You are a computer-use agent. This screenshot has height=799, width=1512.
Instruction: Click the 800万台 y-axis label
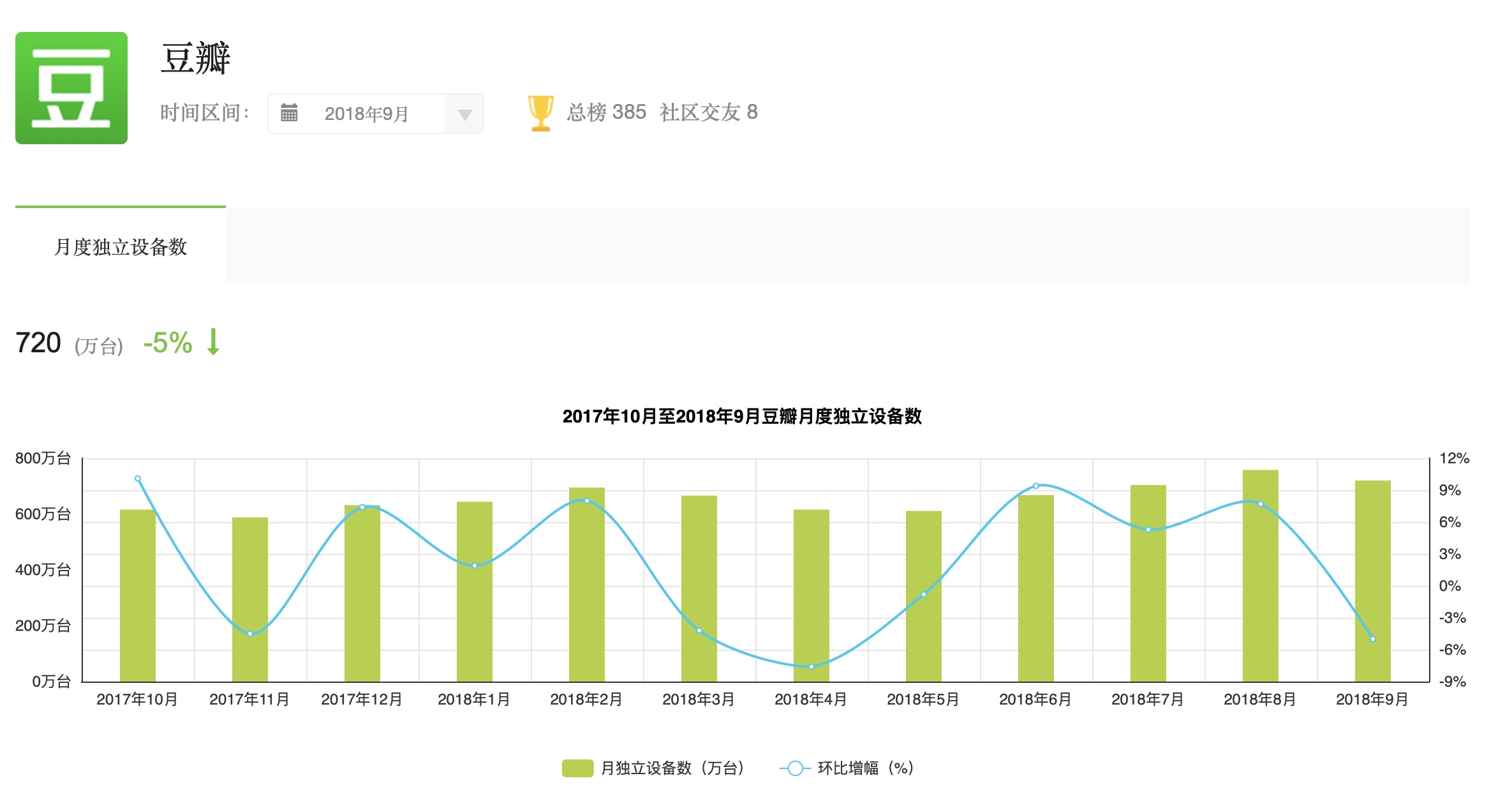point(43,458)
